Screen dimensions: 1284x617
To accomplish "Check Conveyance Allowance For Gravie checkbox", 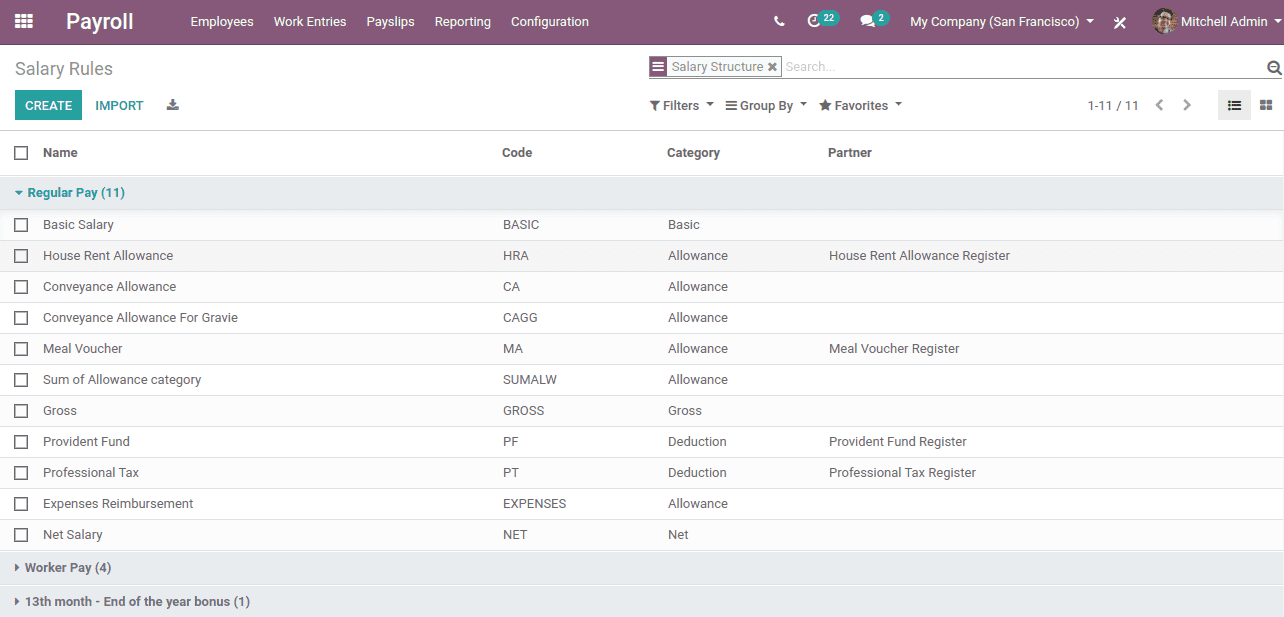I will pos(21,318).
